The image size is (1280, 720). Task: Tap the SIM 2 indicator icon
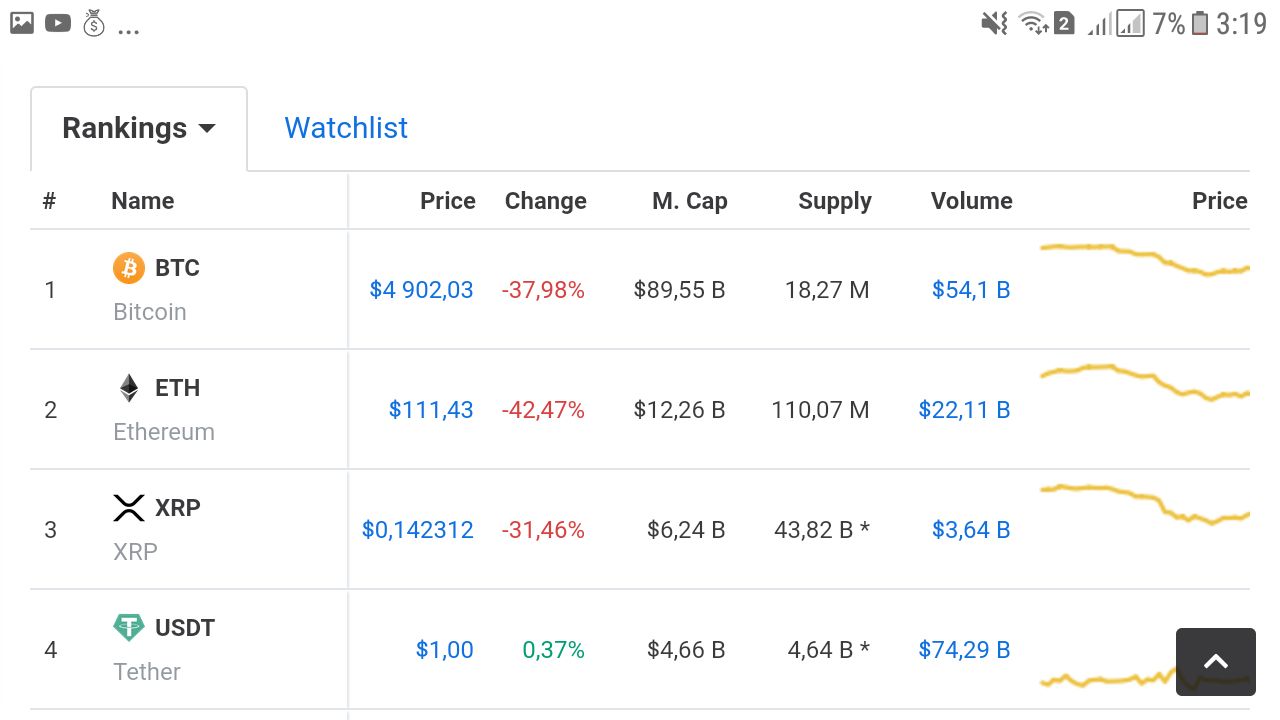1064,23
